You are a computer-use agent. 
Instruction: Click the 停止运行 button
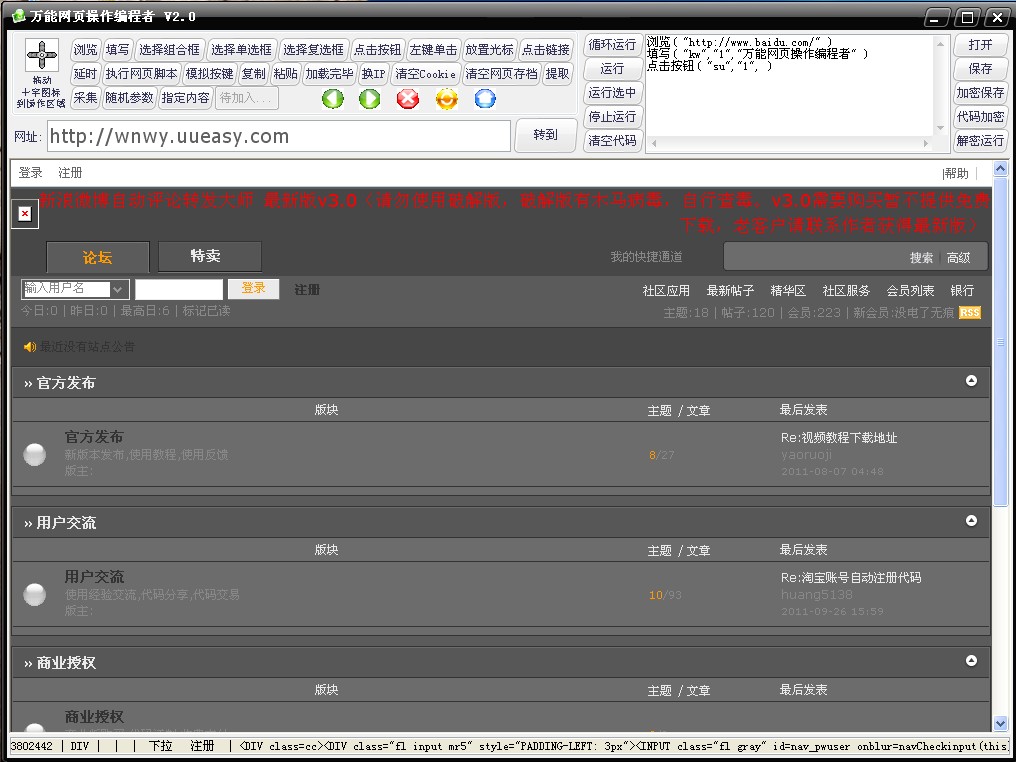612,117
